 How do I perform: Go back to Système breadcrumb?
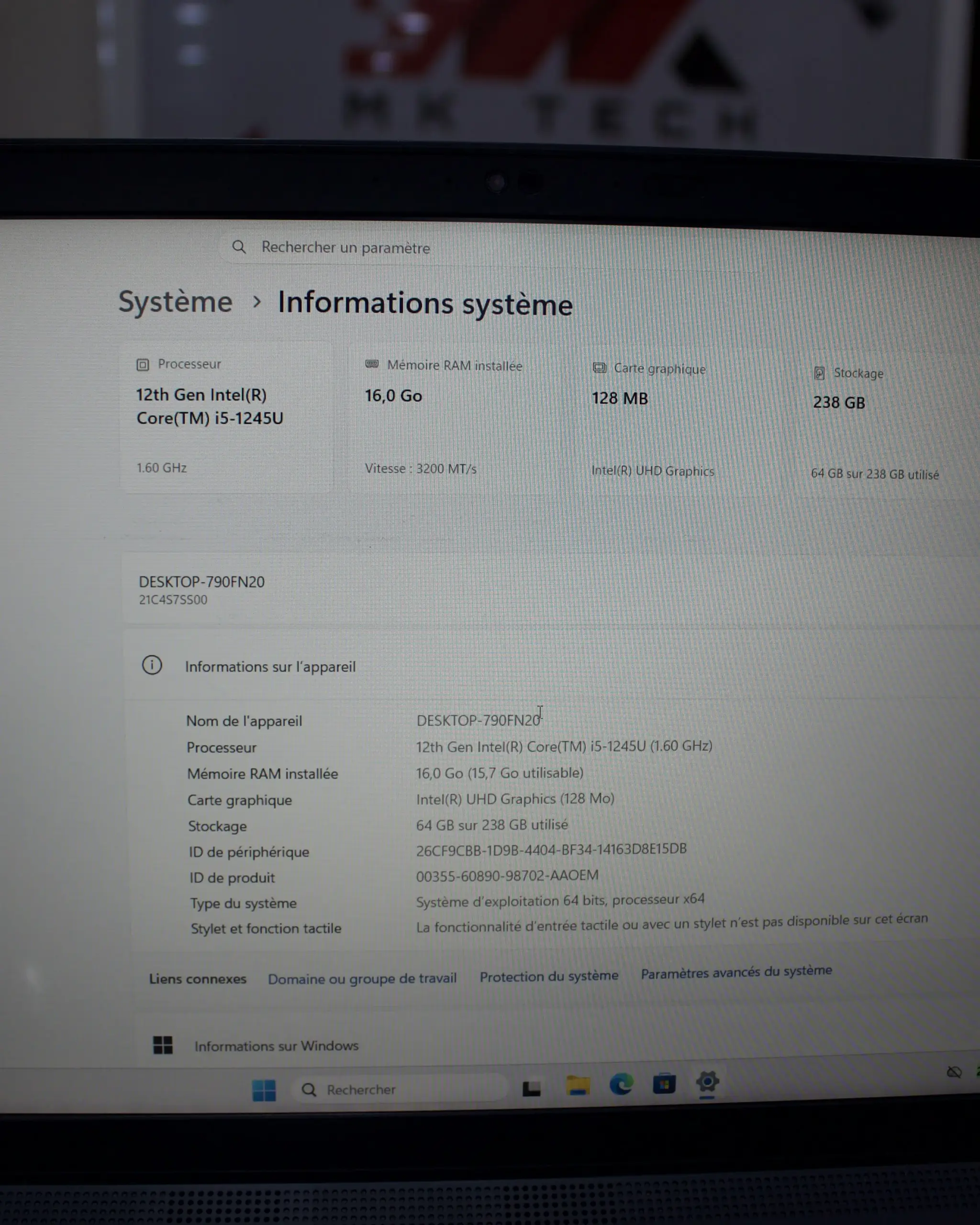[x=176, y=301]
